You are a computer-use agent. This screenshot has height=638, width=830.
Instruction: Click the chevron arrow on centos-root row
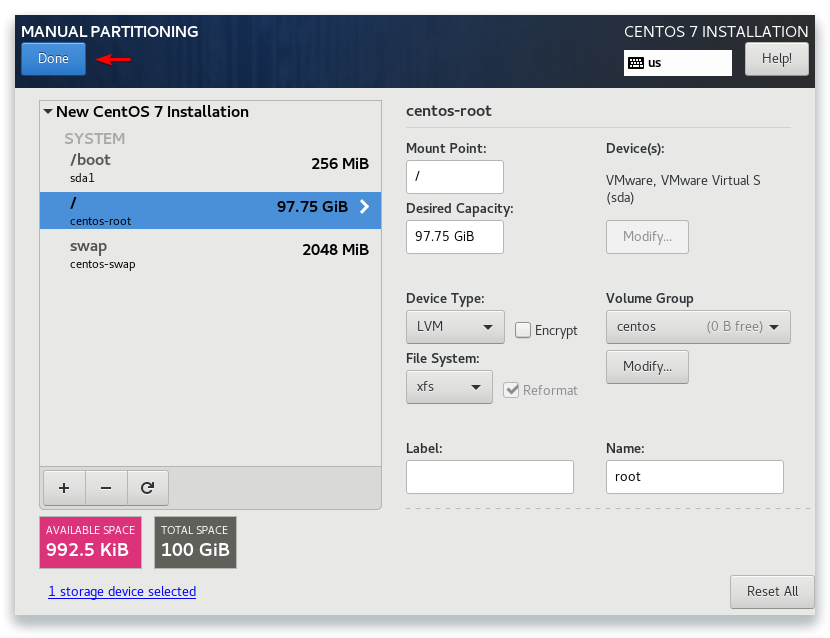coord(364,206)
